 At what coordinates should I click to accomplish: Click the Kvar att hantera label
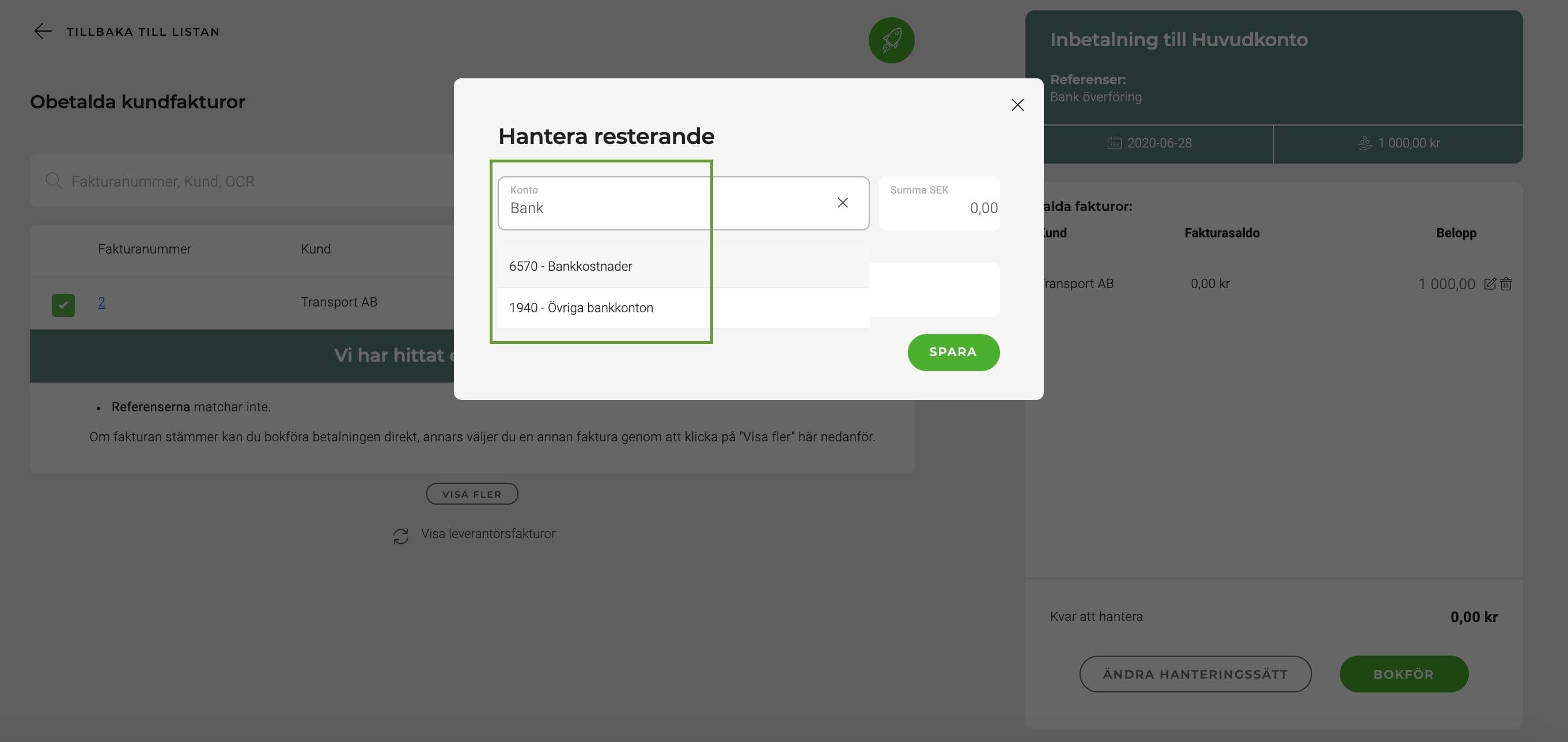tap(1096, 616)
